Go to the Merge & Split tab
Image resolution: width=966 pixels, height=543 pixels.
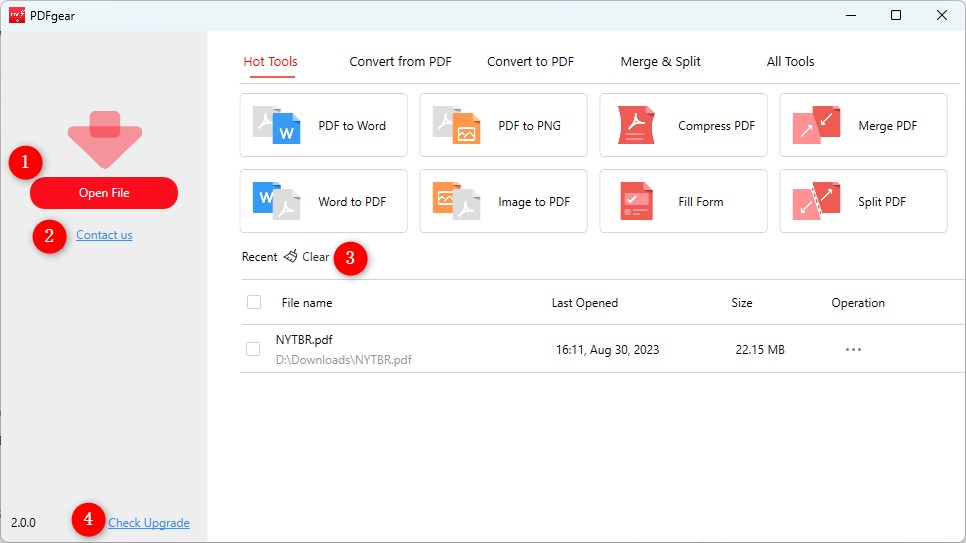tap(660, 62)
